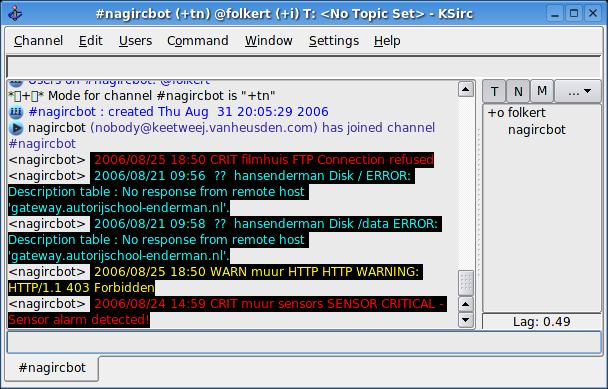Minimize the KSirc window

coord(555,14)
